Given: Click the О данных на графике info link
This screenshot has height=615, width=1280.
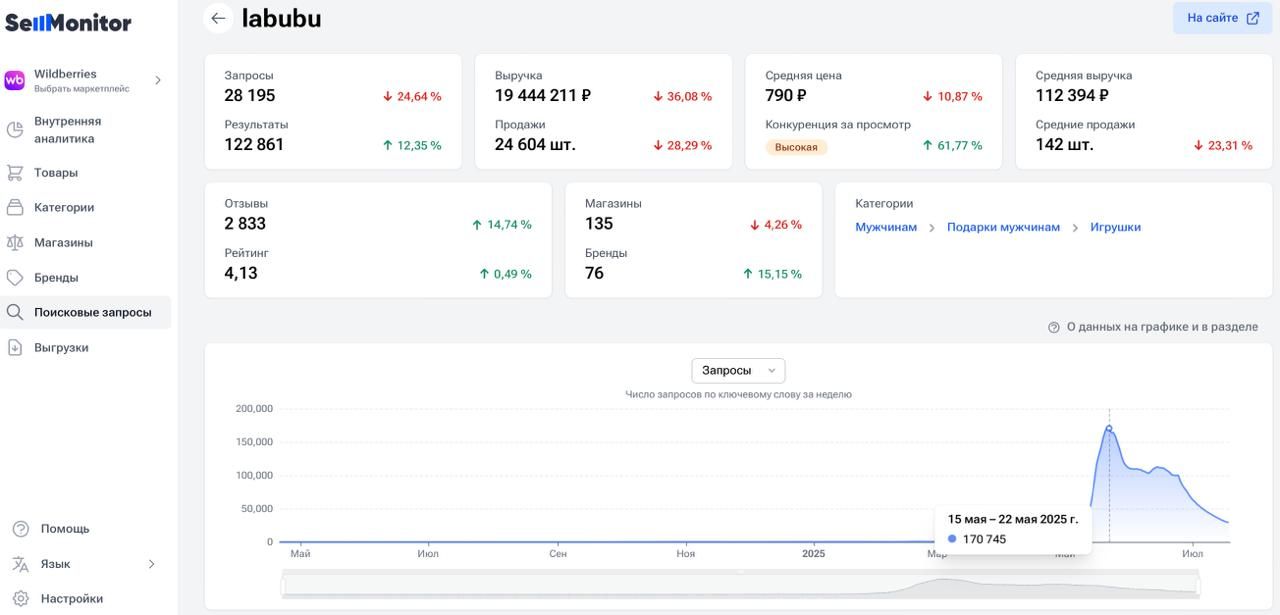Looking at the screenshot, I should [1161, 327].
